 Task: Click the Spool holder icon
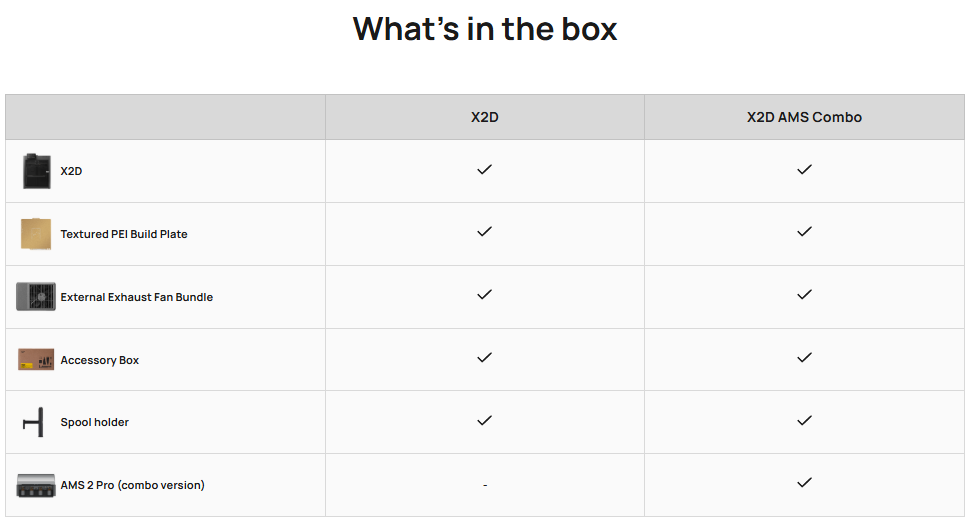[33, 422]
